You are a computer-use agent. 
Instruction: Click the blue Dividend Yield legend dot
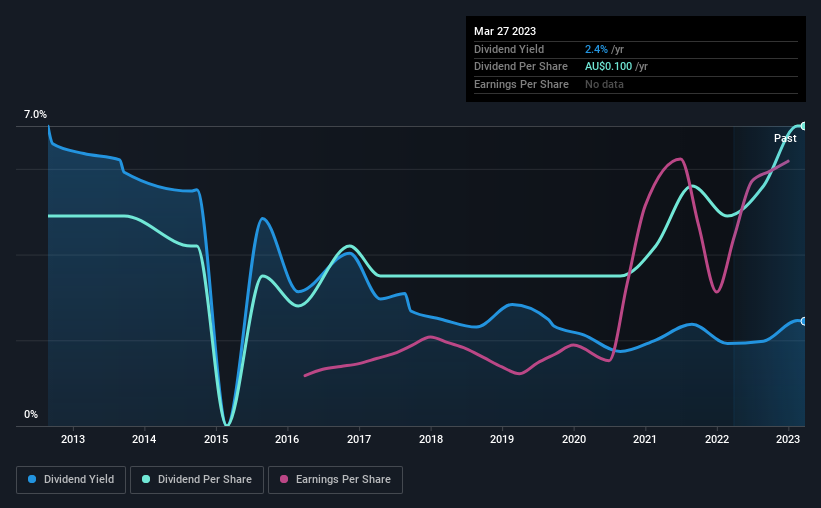click(32, 480)
